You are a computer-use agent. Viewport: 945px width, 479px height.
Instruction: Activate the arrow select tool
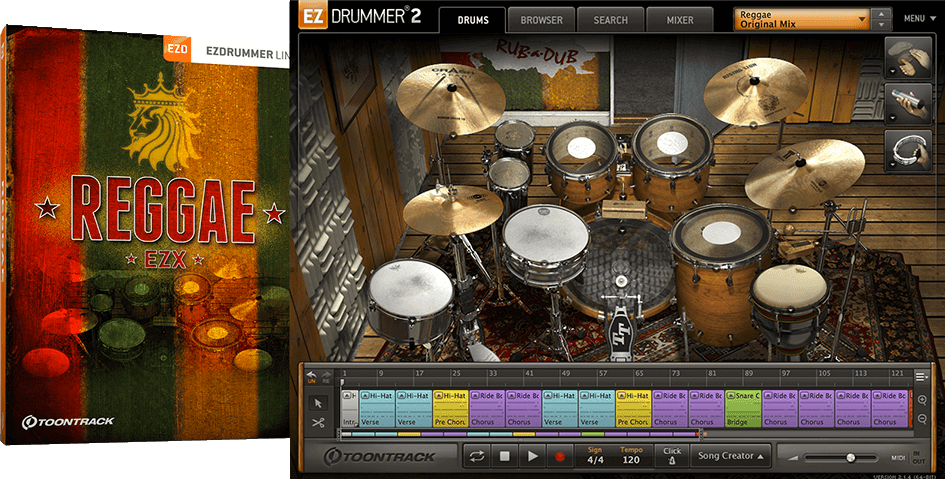coord(318,403)
